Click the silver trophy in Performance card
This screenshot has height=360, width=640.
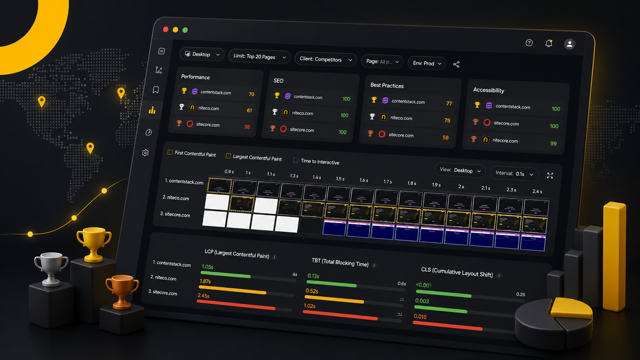click(182, 107)
